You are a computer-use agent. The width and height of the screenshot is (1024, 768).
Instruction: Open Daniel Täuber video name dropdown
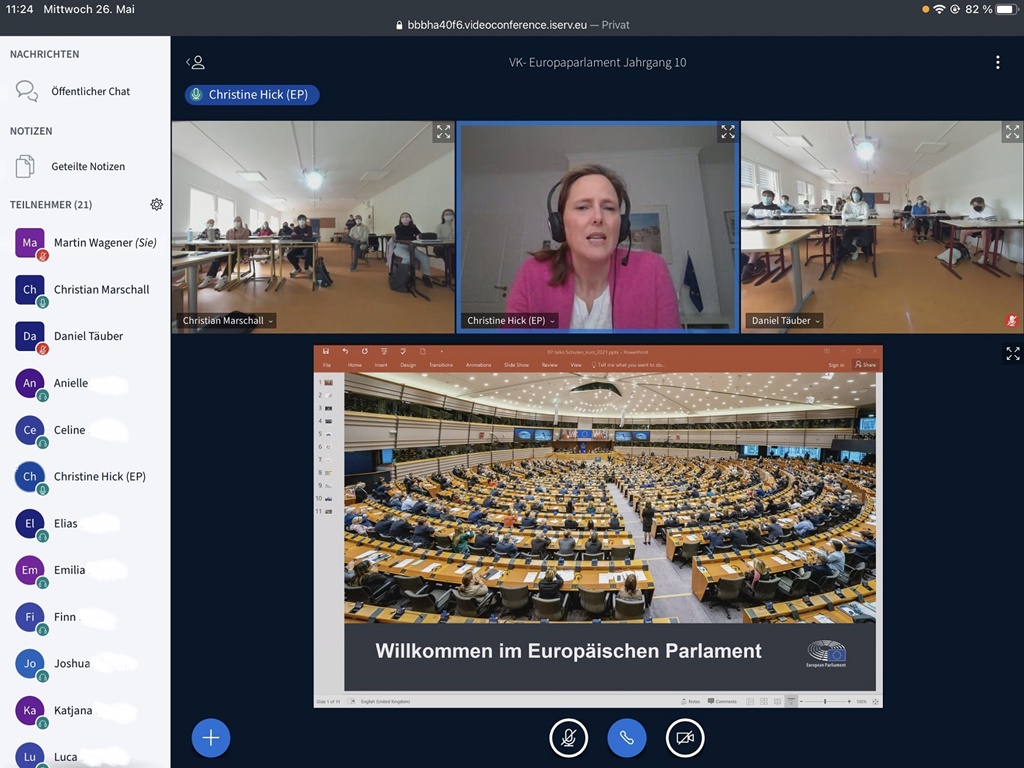787,321
